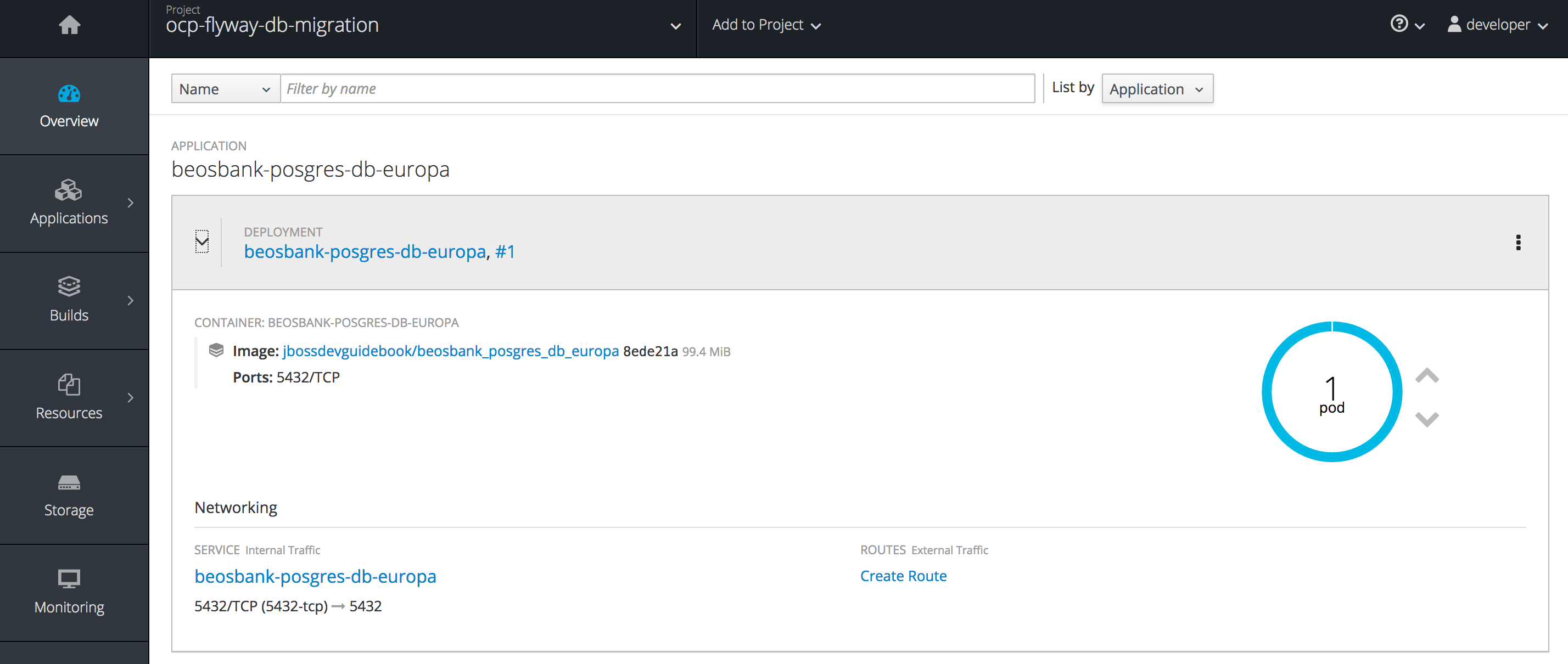Click the deployment config kebab menu icon

1517,243
